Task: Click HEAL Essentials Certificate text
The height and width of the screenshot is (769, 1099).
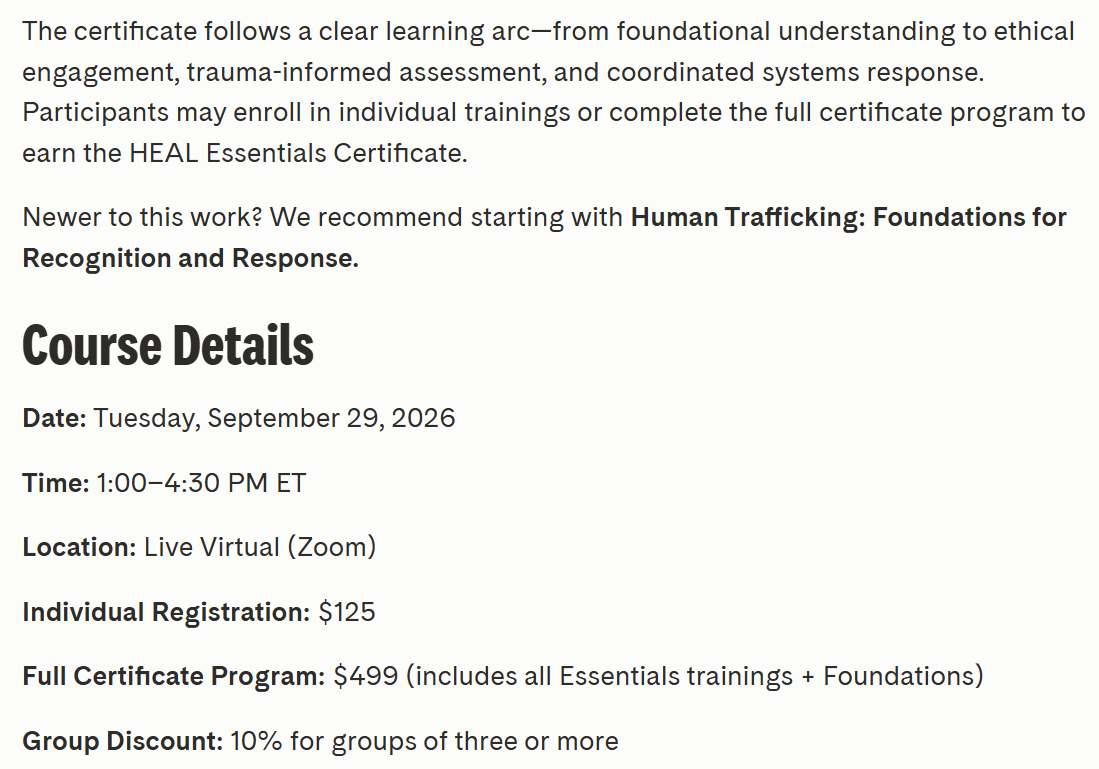Action: pyautogui.click(x=298, y=153)
